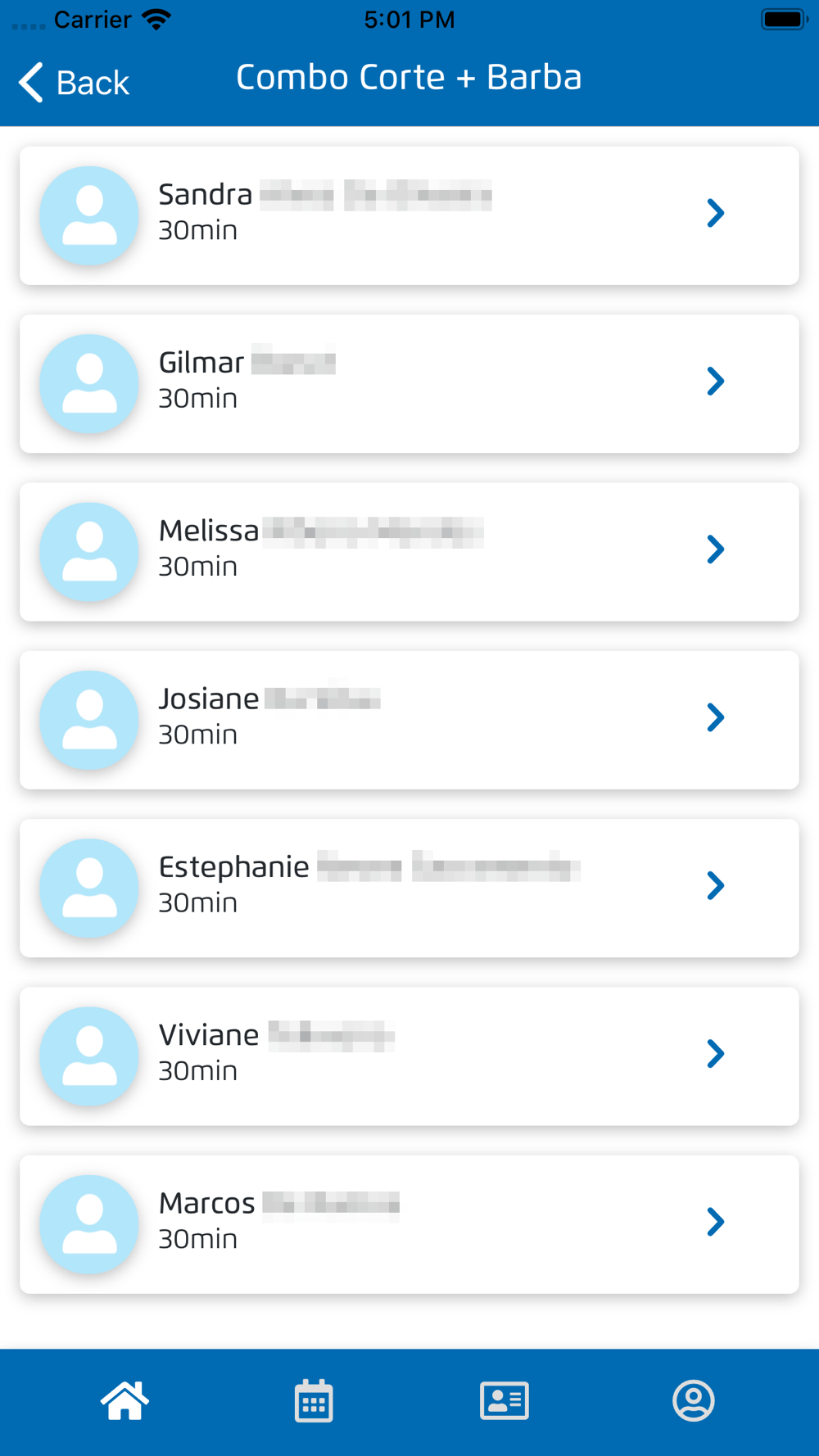This screenshot has height=1456, width=819.
Task: Tap the Josiane name label
Action: [x=209, y=699]
